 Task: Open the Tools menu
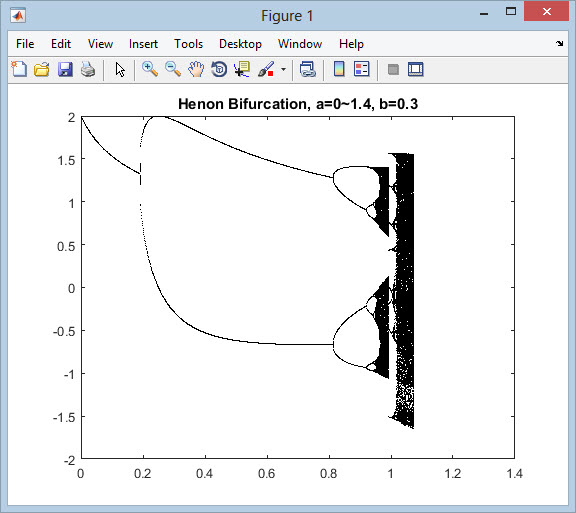pos(188,44)
